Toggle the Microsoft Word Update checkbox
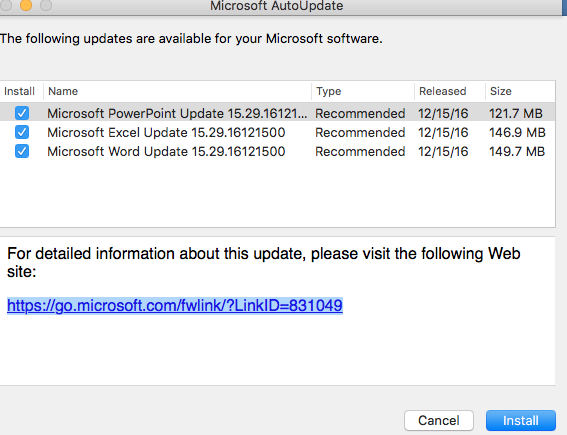Image resolution: width=567 pixels, height=435 pixels. point(22,151)
